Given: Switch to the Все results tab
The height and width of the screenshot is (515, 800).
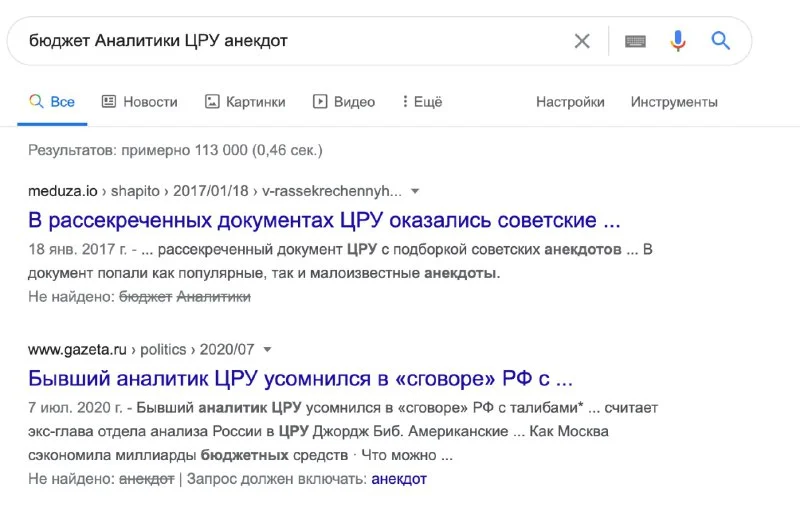Looking at the screenshot, I should pos(52,102).
